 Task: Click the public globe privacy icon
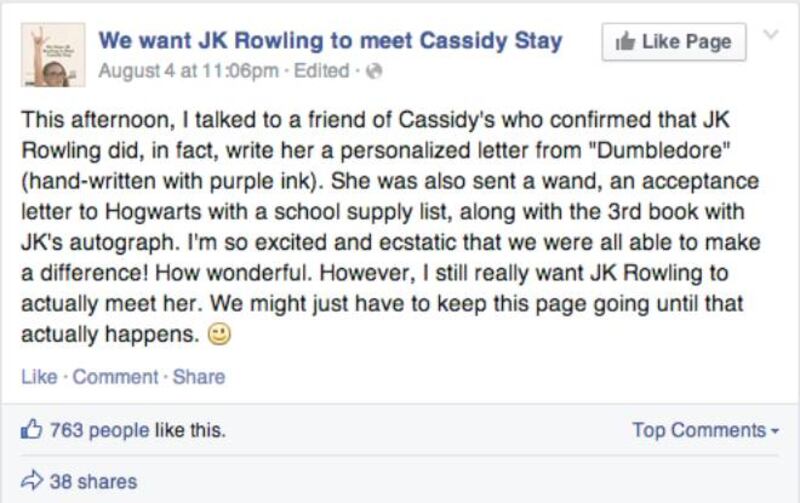coord(374,71)
